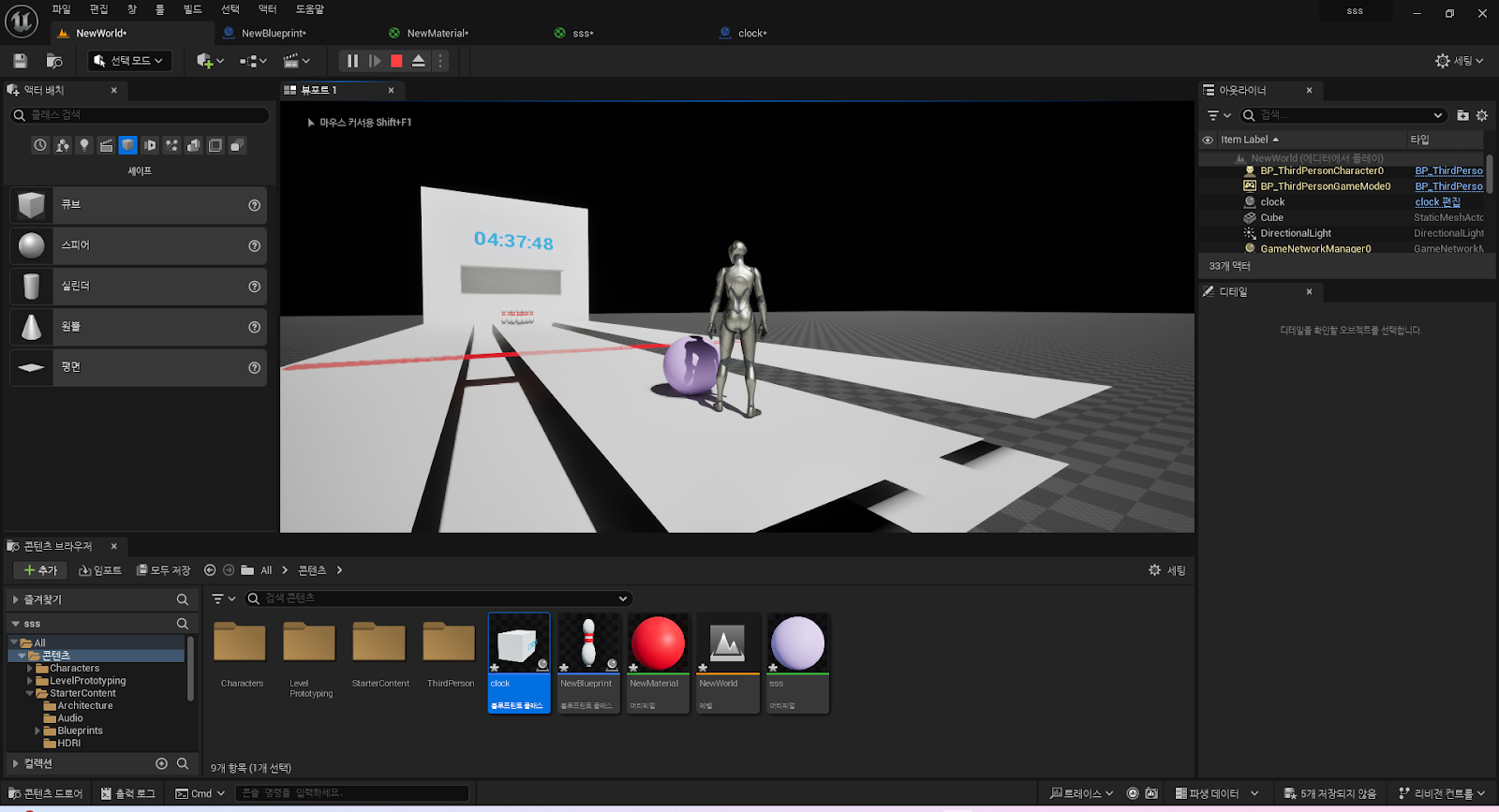Screen dimensions: 1499x812
Task: Expand the LevelPrototyping folder in tree
Action: (30, 681)
